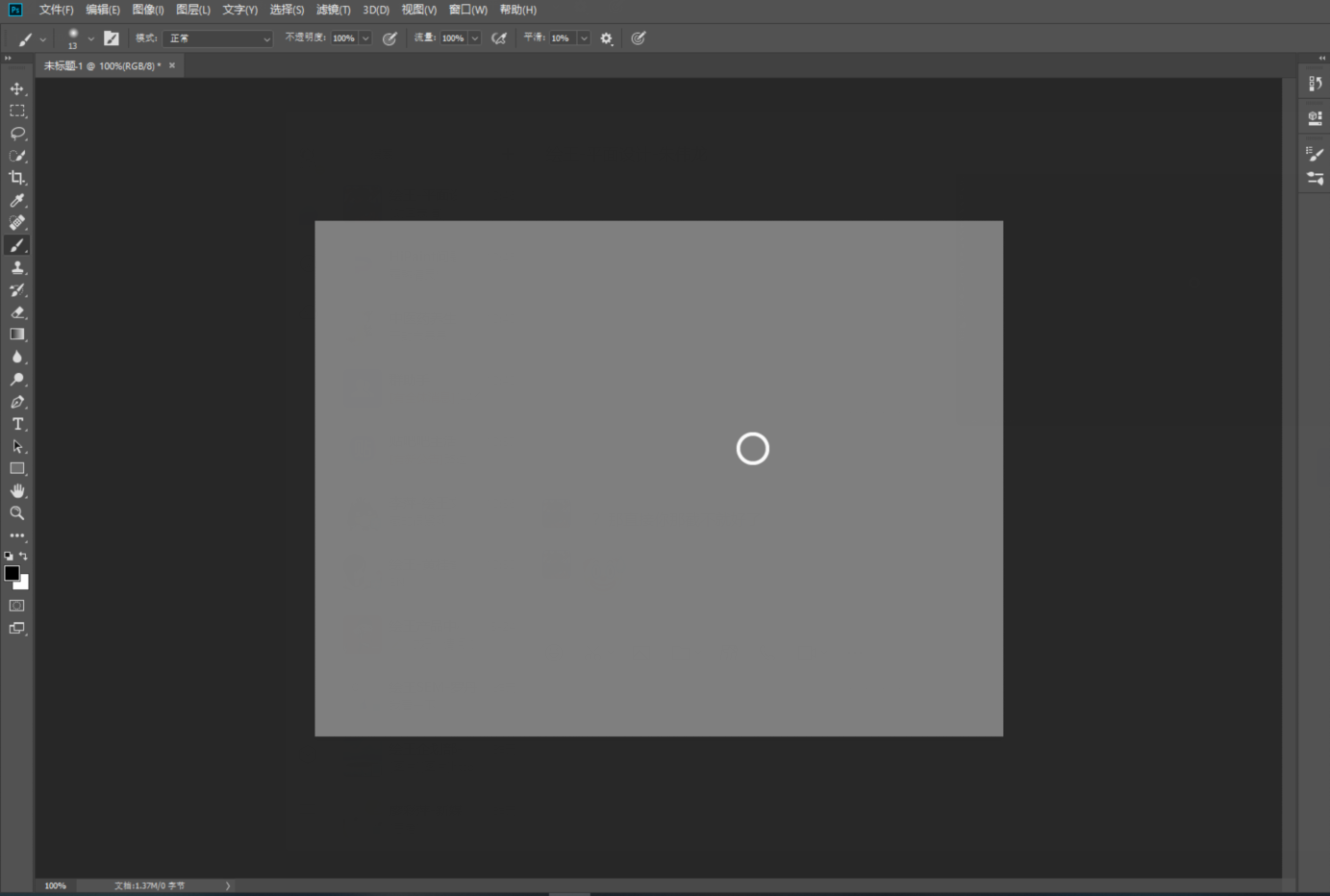The width and height of the screenshot is (1330, 896).
Task: Enable airbrush-style build-up
Action: coord(499,38)
